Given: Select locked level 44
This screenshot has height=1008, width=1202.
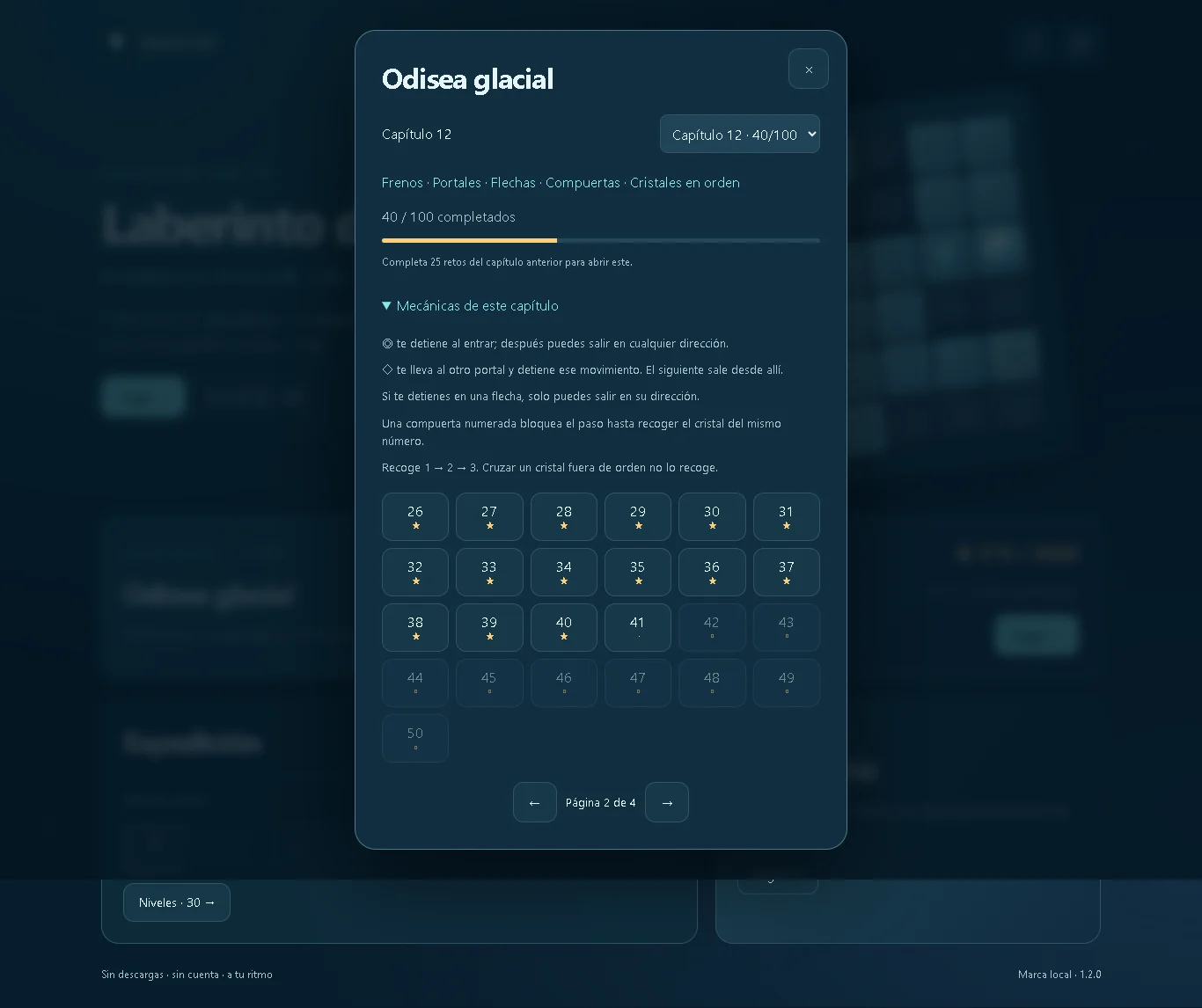Looking at the screenshot, I should click(415, 683).
